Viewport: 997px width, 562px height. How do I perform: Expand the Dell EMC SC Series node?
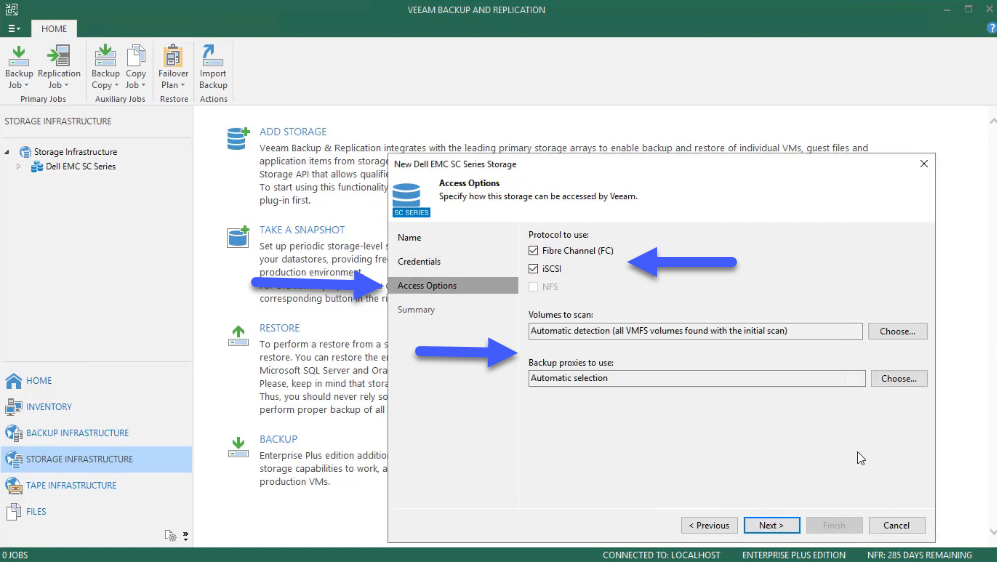point(18,167)
